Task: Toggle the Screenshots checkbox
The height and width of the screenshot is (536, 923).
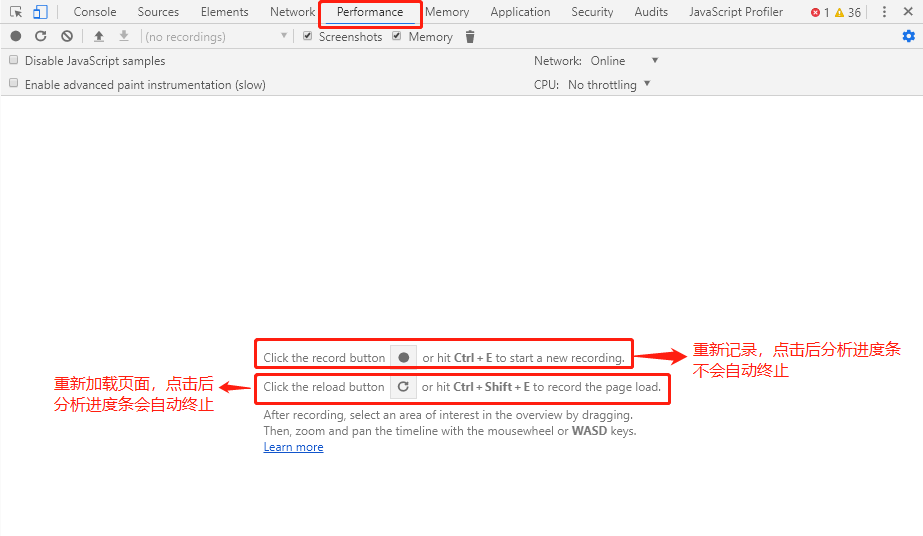Action: pos(307,36)
